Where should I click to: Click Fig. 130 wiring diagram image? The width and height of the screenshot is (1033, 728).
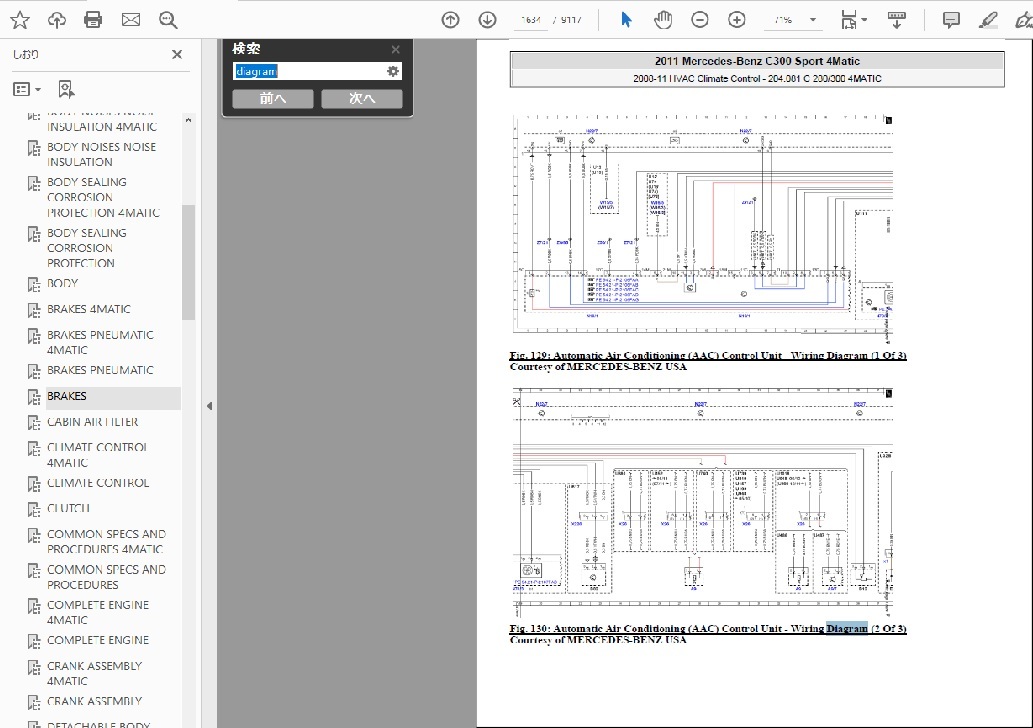pyautogui.click(x=703, y=503)
